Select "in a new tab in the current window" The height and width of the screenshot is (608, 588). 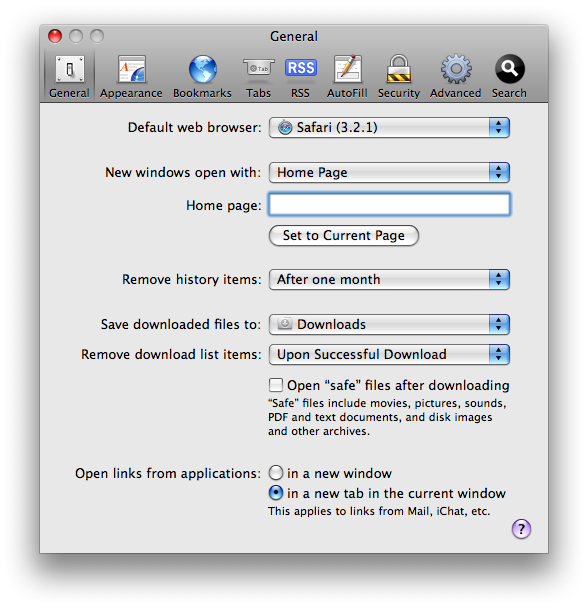[x=276, y=493]
